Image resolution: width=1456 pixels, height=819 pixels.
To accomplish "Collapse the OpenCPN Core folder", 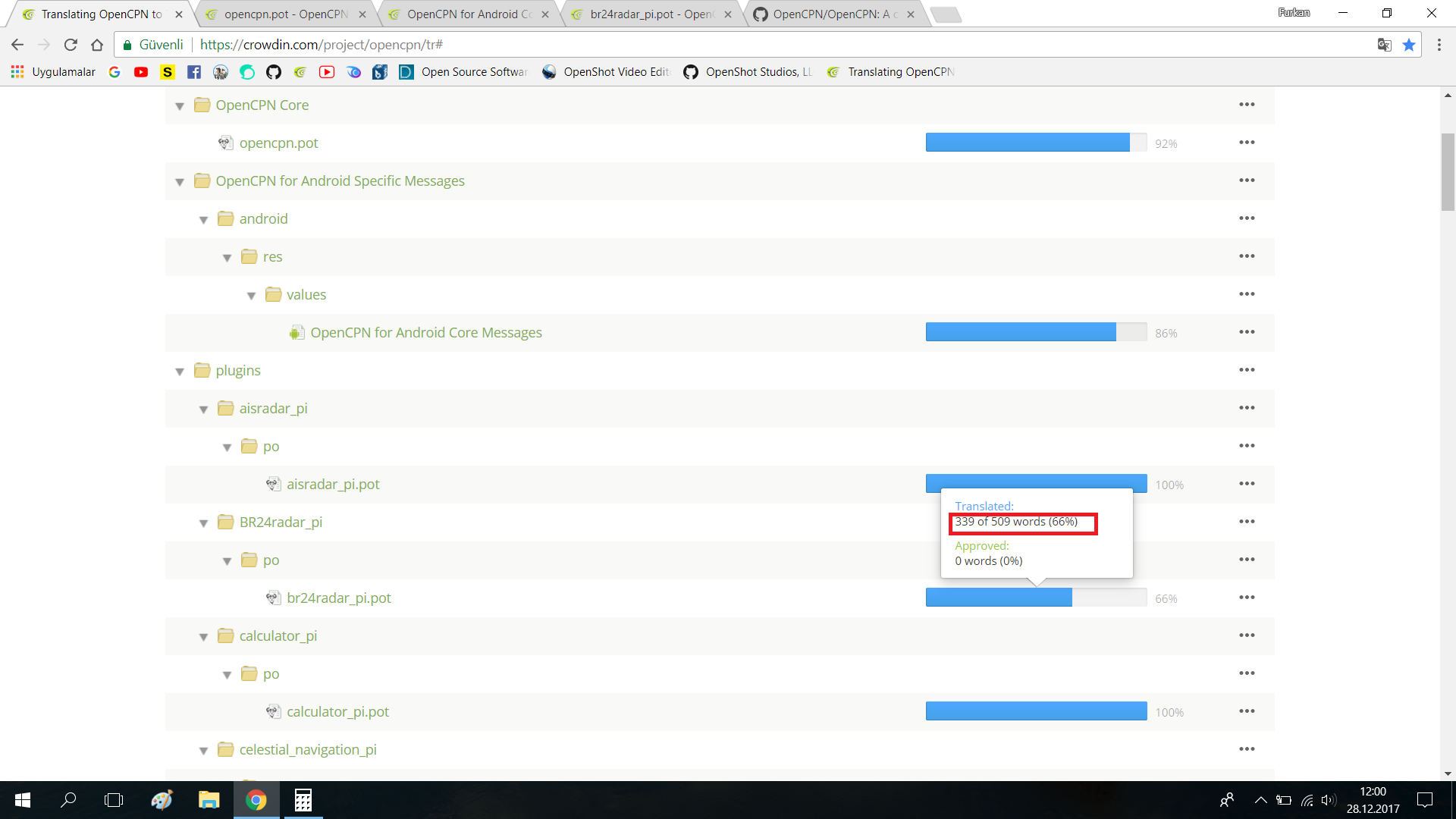I will (x=180, y=106).
